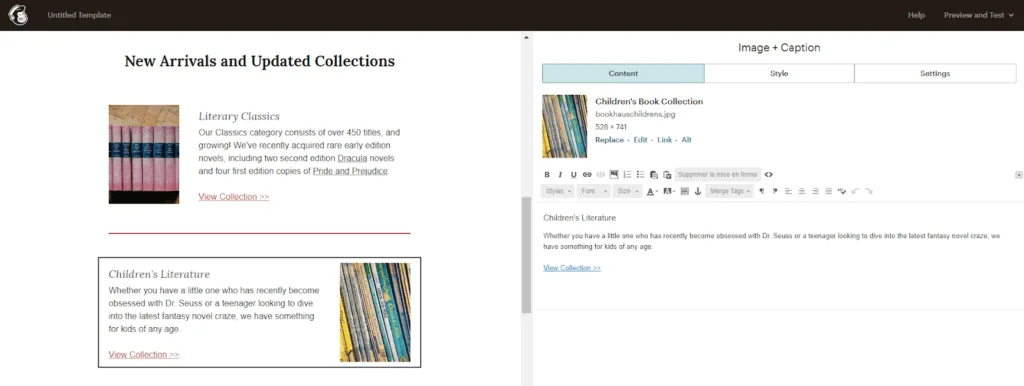Click the Untitled Template name
The width and height of the screenshot is (1024, 386).
point(79,15)
